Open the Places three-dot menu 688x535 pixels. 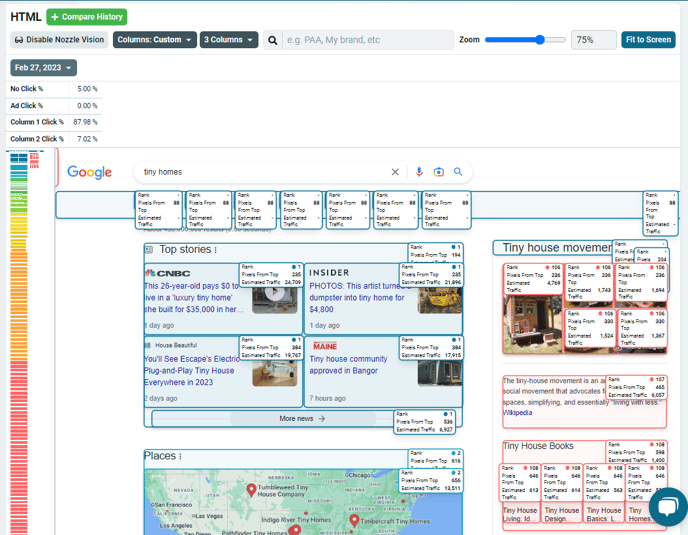180,456
